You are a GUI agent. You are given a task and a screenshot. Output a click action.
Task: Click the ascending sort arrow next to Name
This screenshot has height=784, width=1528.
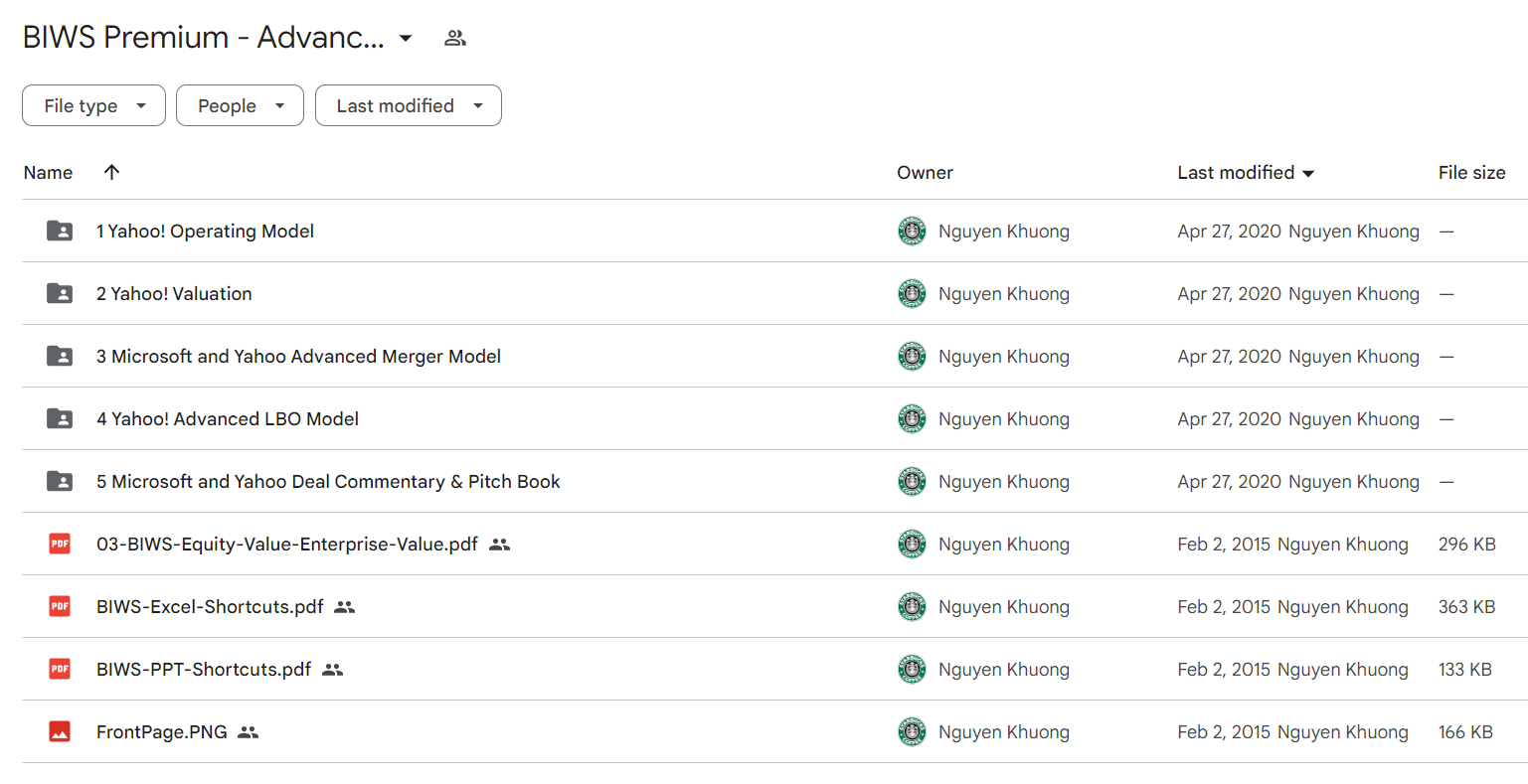point(111,172)
